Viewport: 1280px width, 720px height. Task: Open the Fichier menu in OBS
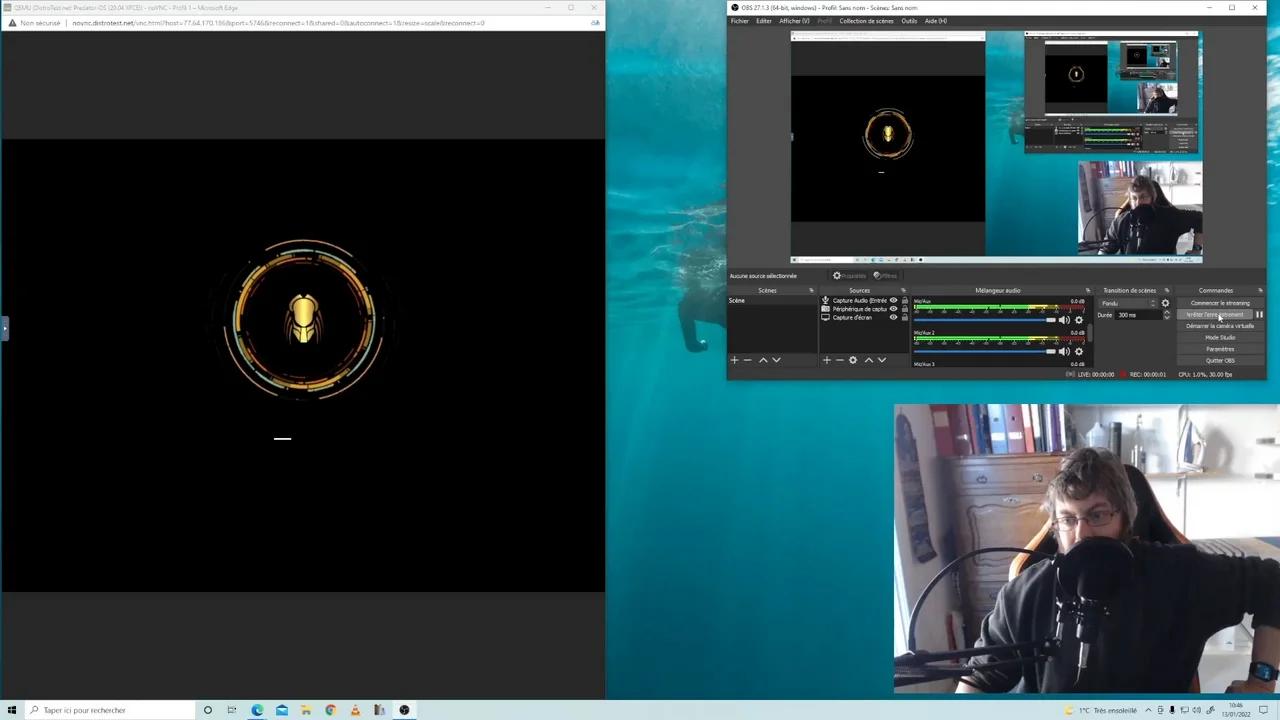pos(739,21)
